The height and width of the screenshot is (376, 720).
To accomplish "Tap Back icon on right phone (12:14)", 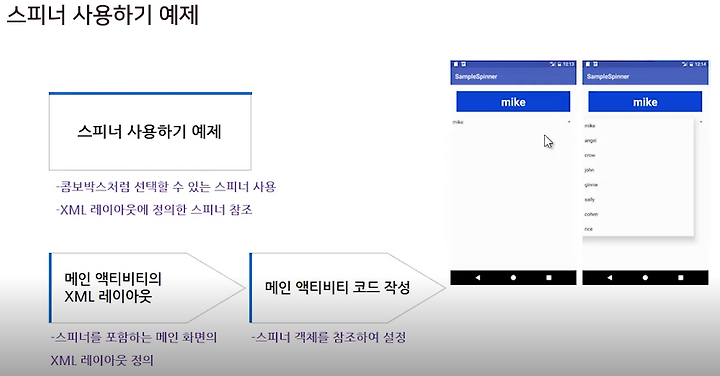I will 610,278.
